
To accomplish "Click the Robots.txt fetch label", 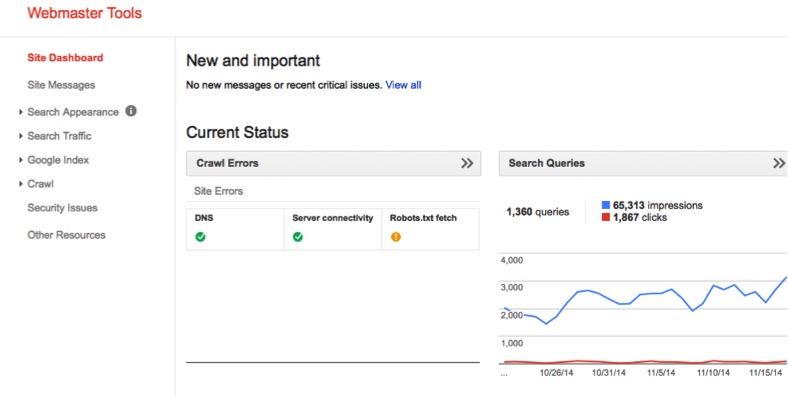I will pos(423,218).
